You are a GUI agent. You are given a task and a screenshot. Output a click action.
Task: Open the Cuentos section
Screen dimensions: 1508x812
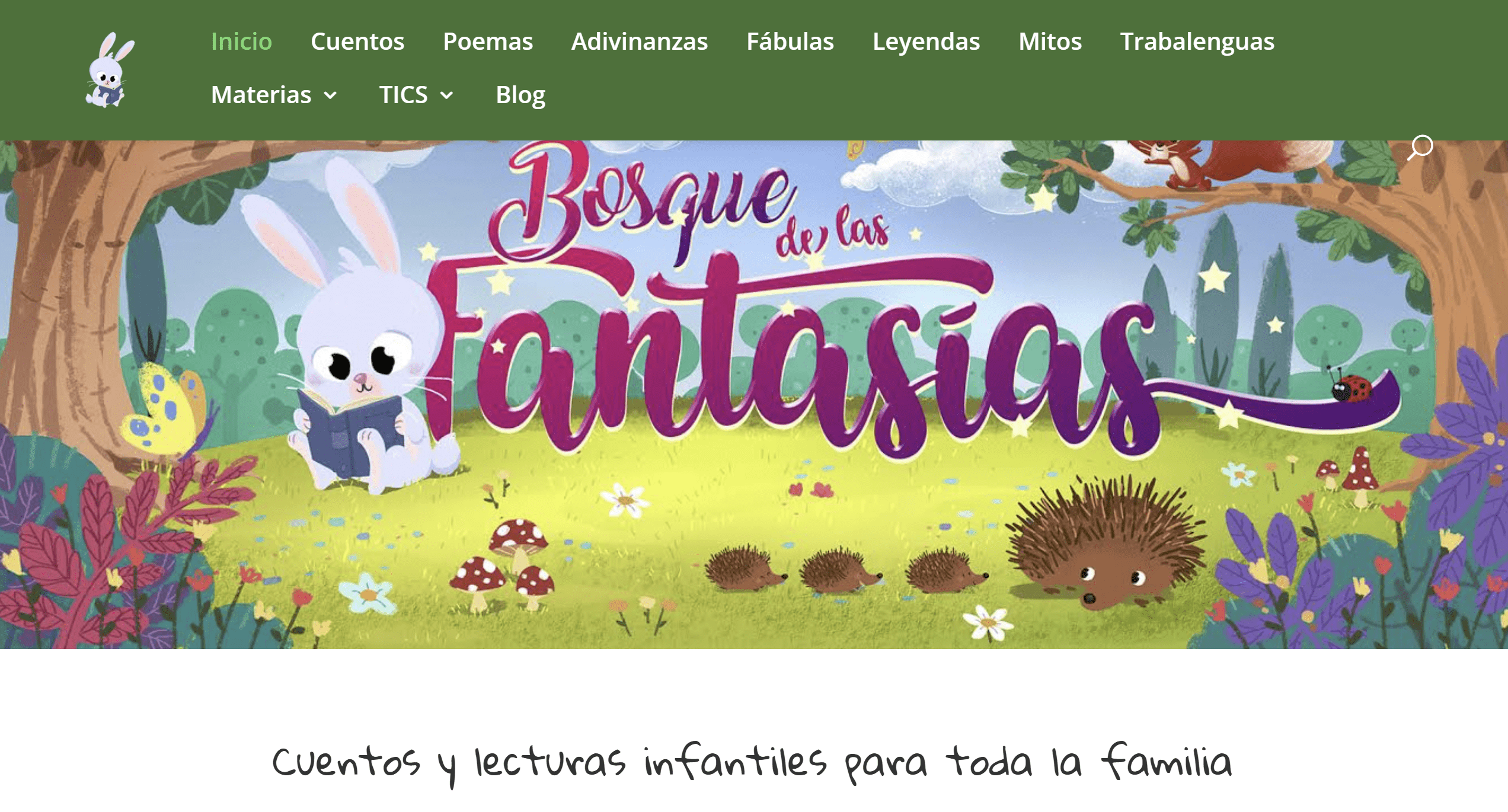tap(357, 41)
